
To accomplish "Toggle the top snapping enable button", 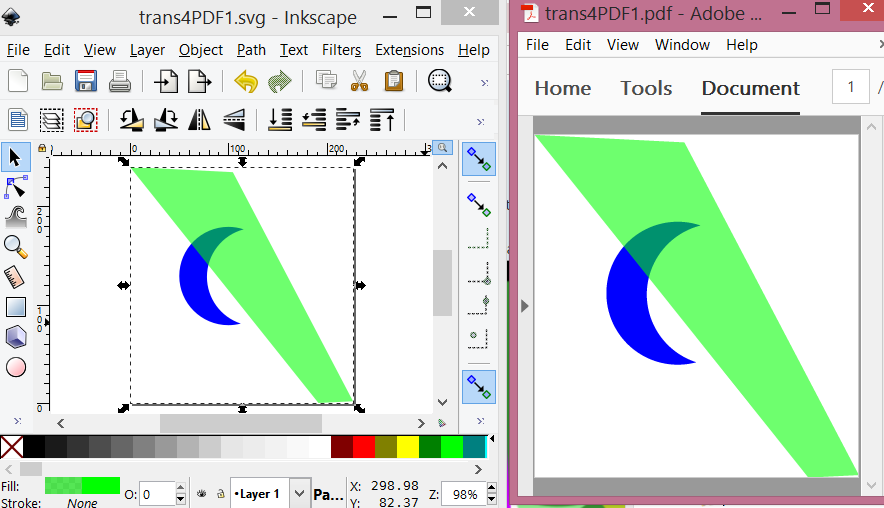I will (x=477, y=160).
